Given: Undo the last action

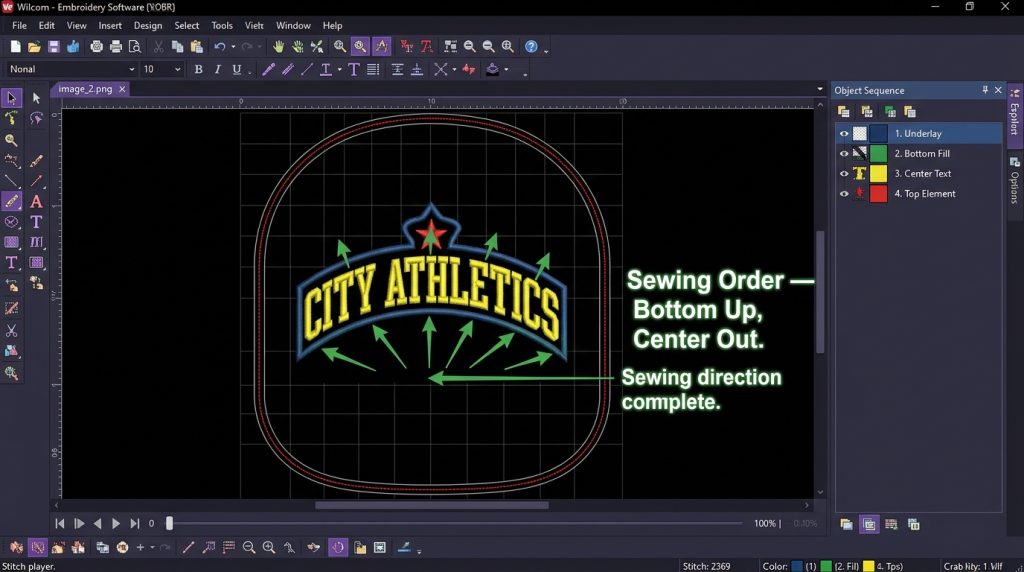Looking at the screenshot, I should point(219,46).
